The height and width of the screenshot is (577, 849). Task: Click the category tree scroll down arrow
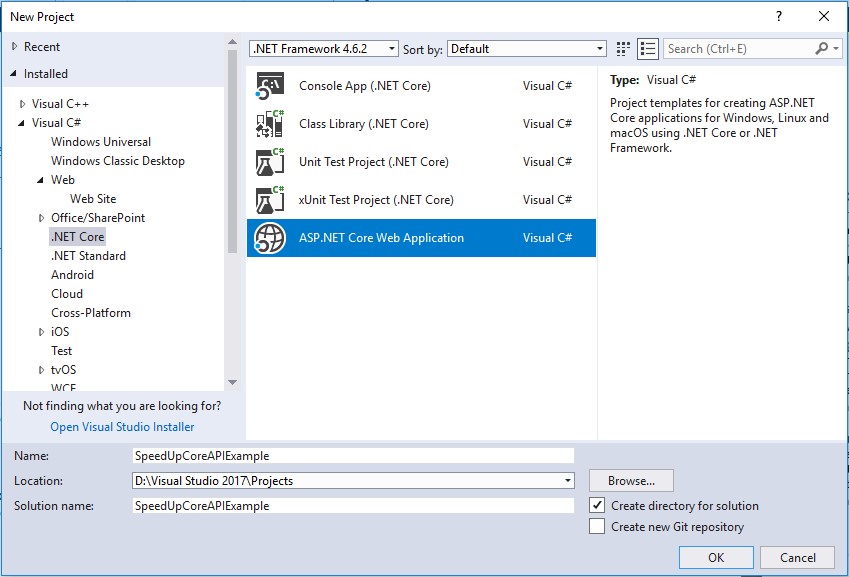[232, 382]
